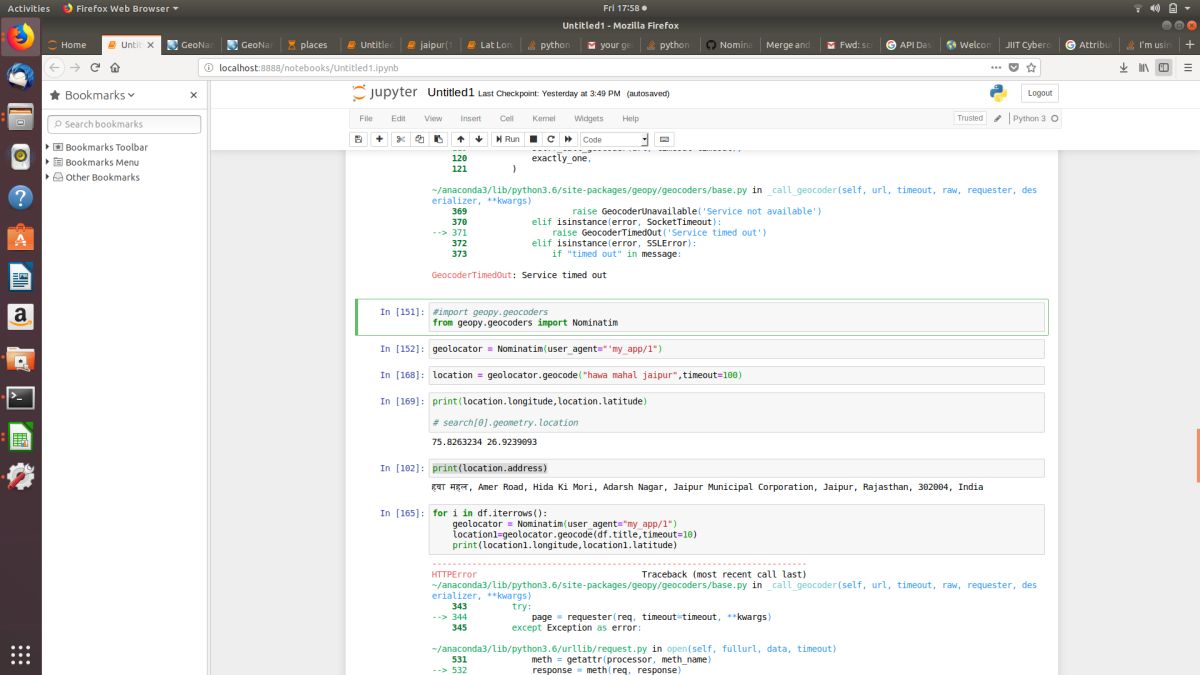Click the Python logo beside Logout
The image size is (1200, 675).
998,93
